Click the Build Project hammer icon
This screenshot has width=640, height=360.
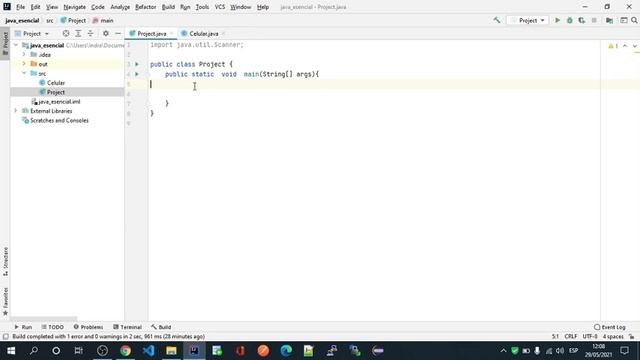(x=497, y=20)
